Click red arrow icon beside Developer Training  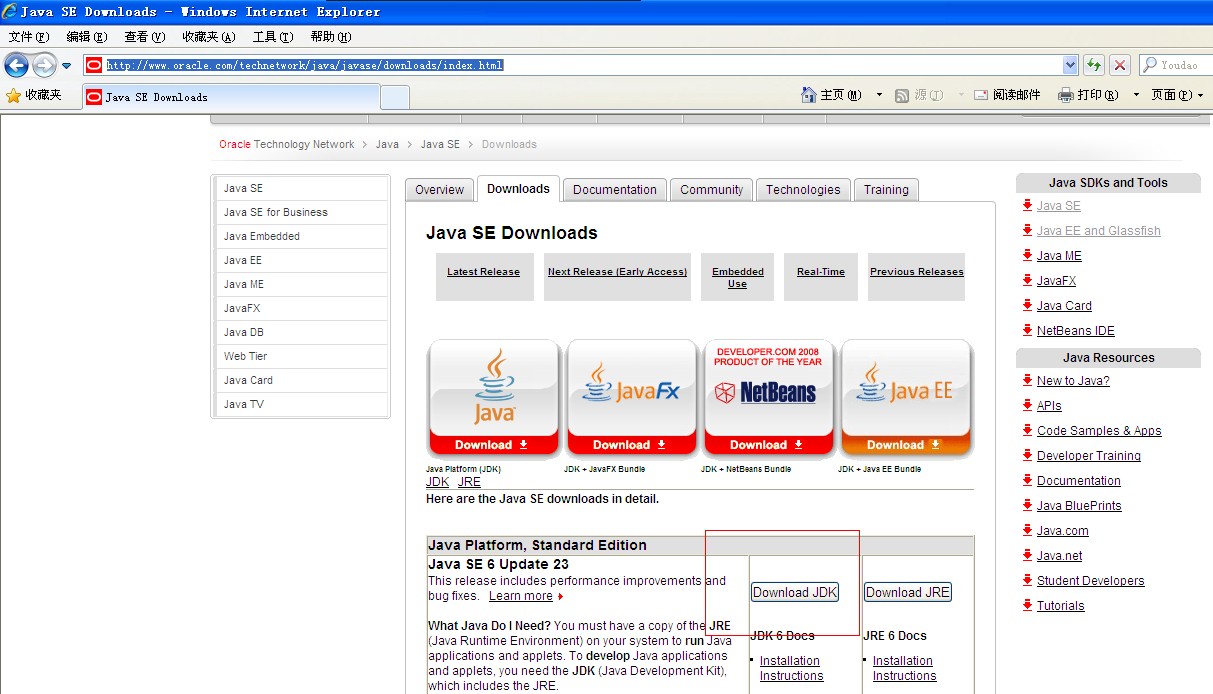1027,455
